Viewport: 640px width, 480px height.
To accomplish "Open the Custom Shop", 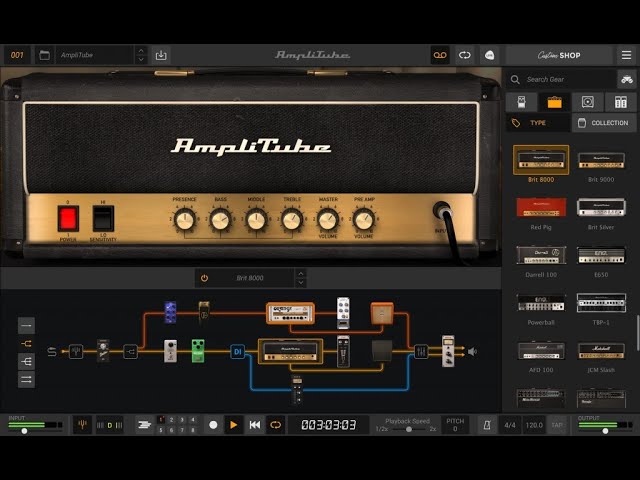I will pos(559,55).
